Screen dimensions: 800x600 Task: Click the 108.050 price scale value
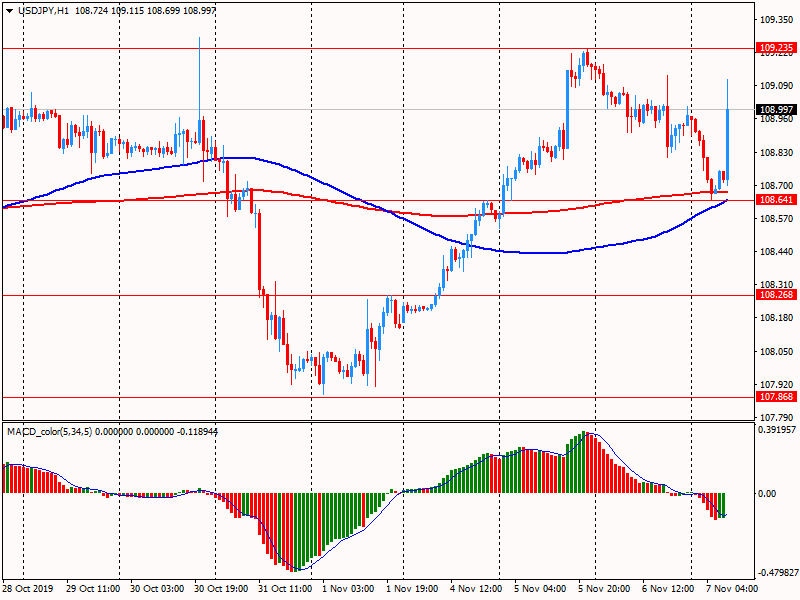(776, 352)
